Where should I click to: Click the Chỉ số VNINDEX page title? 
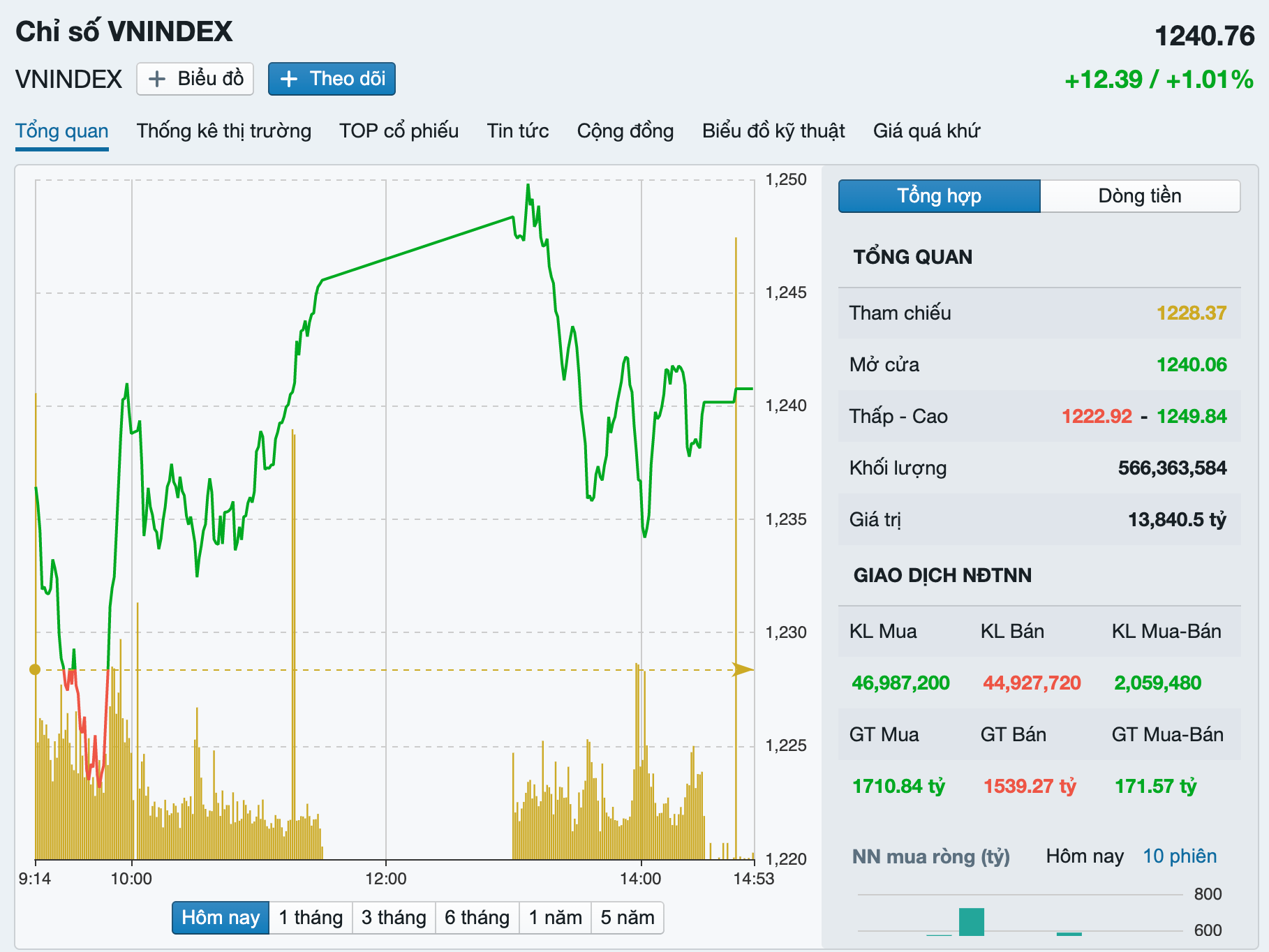[x=124, y=31]
